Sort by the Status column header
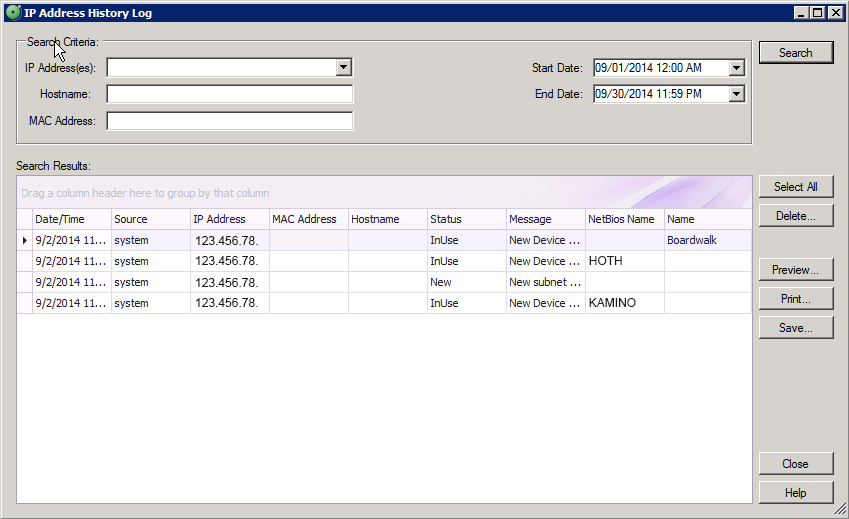The height and width of the screenshot is (519, 849). point(467,219)
